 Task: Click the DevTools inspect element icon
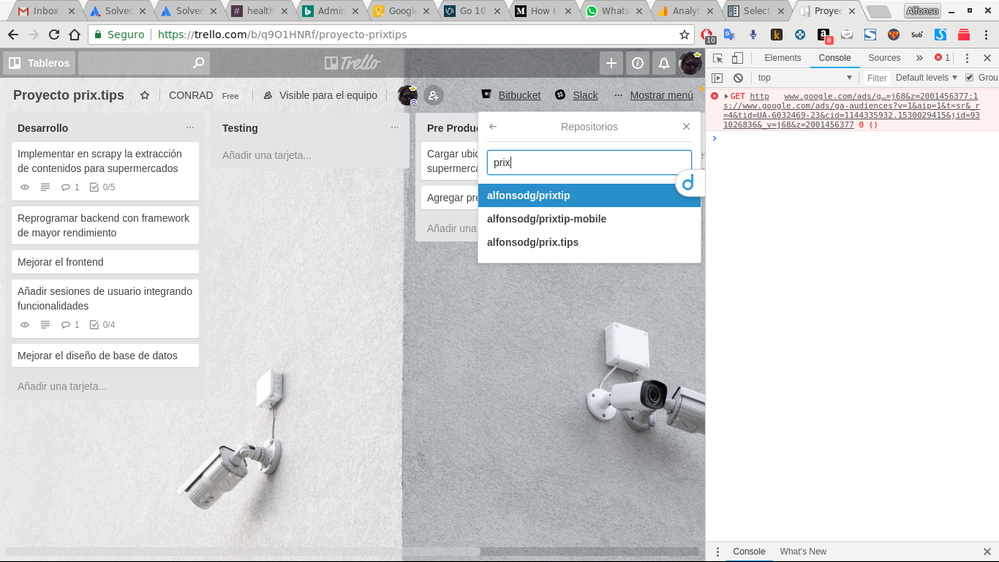[x=718, y=58]
